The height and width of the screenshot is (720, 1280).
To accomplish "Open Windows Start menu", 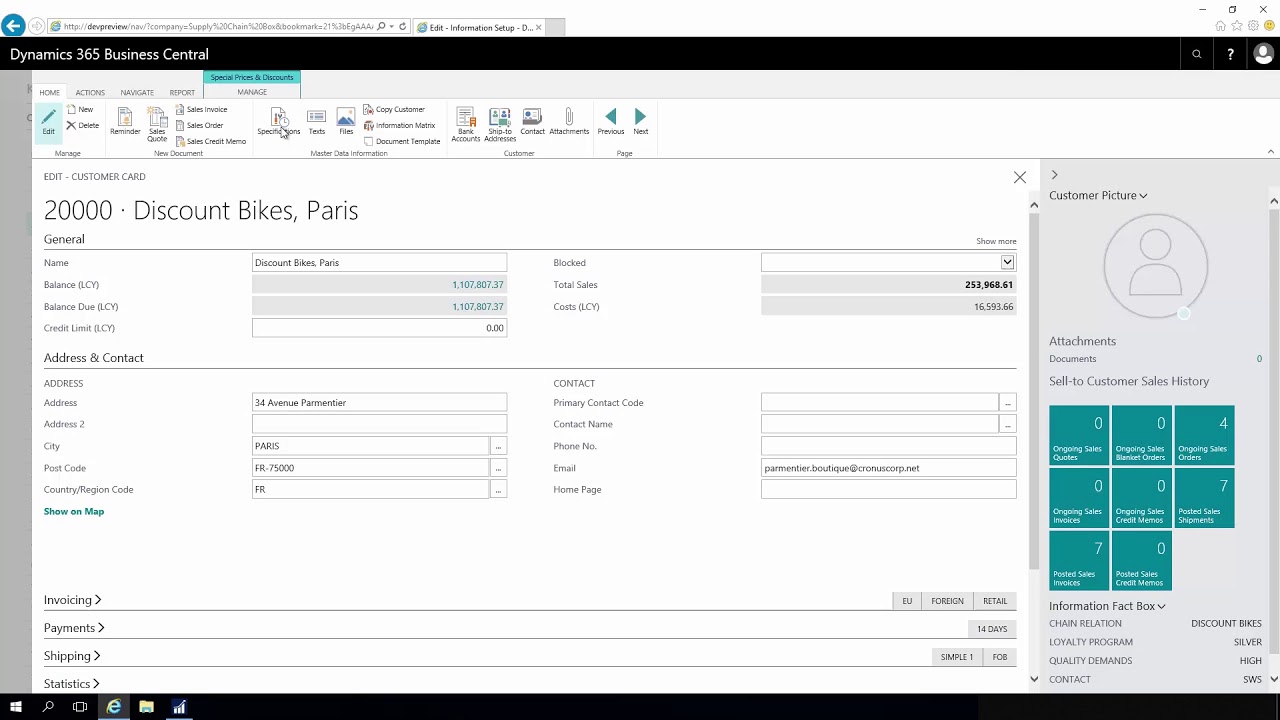I will tap(16, 707).
